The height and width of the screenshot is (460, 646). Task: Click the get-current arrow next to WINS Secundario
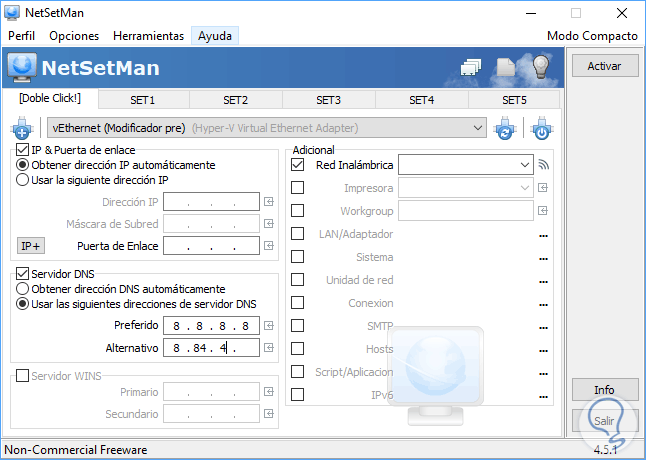pos(269,413)
